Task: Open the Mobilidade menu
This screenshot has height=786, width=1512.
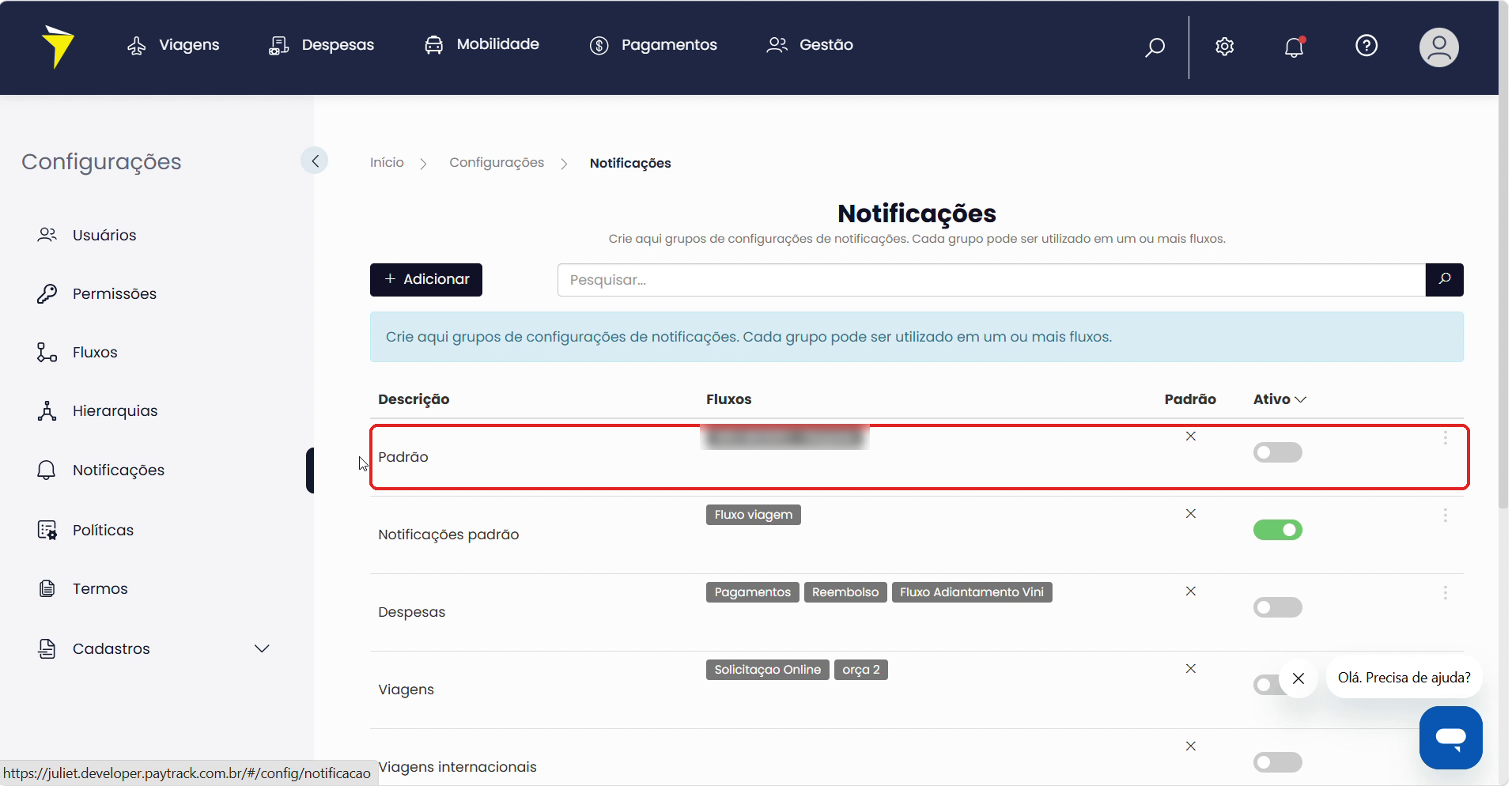Action: tap(482, 44)
